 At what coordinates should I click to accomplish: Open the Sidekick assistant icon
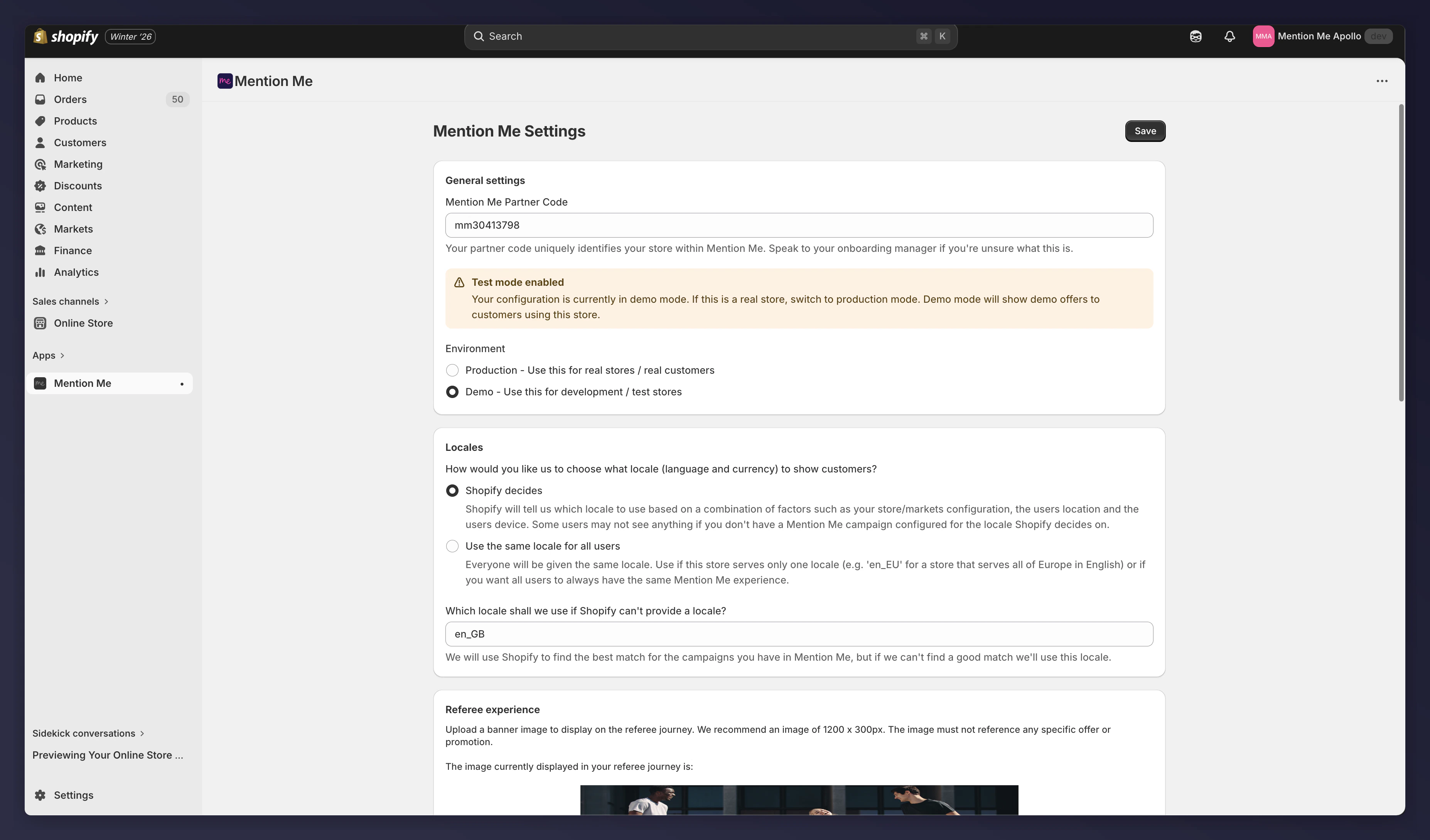(1196, 36)
